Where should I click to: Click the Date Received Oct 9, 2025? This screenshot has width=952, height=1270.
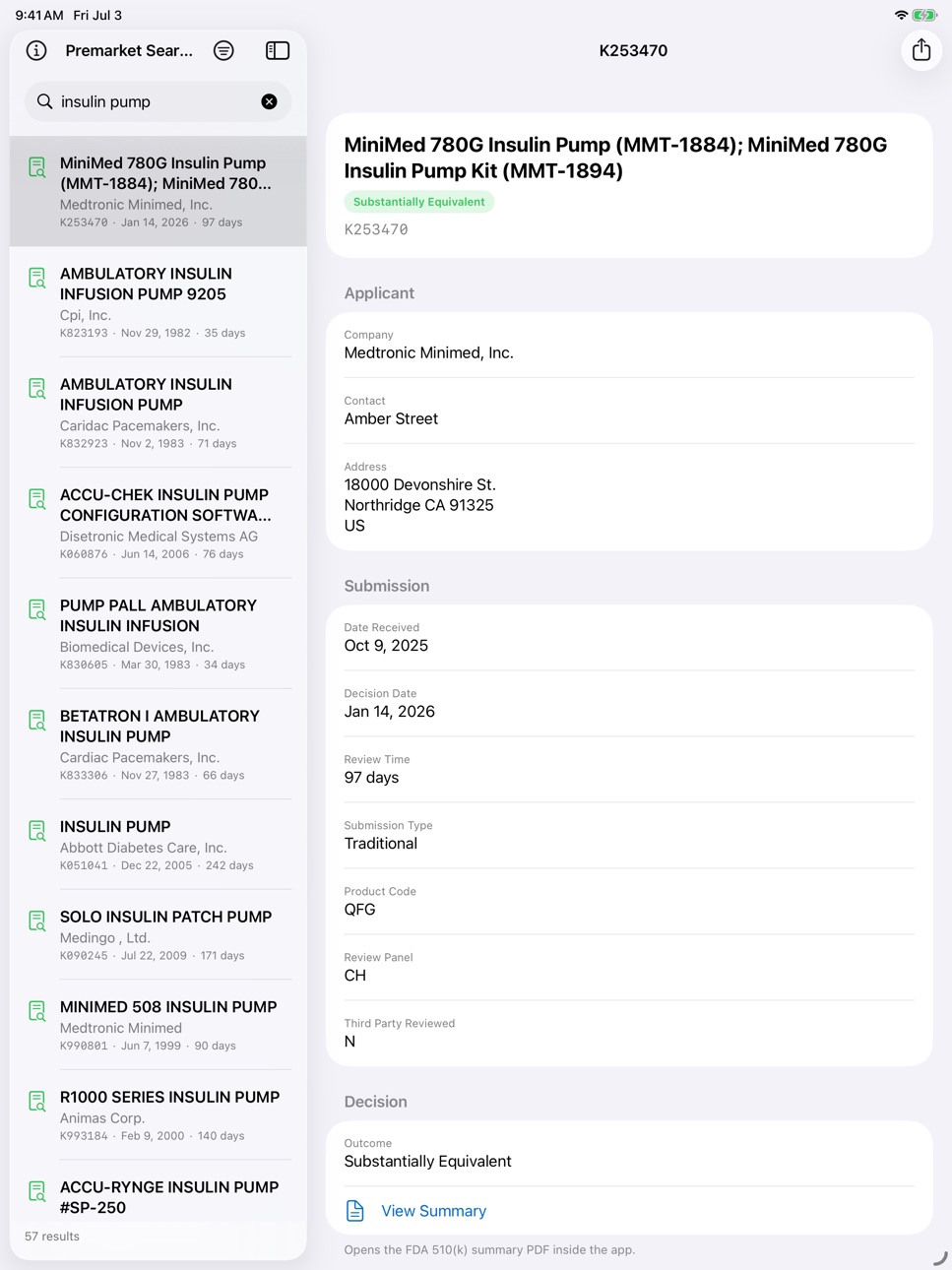click(386, 646)
